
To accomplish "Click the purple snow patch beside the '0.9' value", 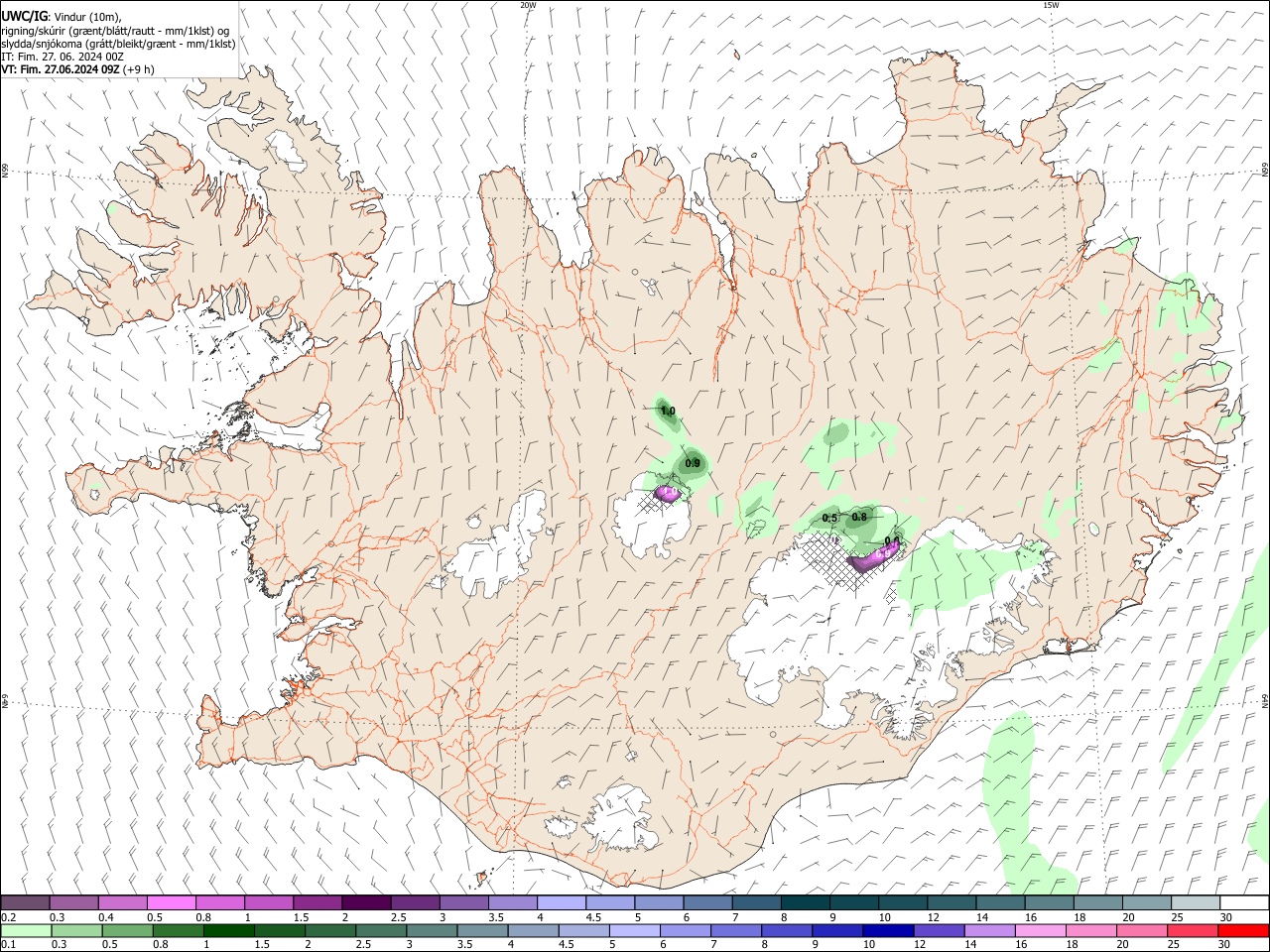I will [x=669, y=492].
